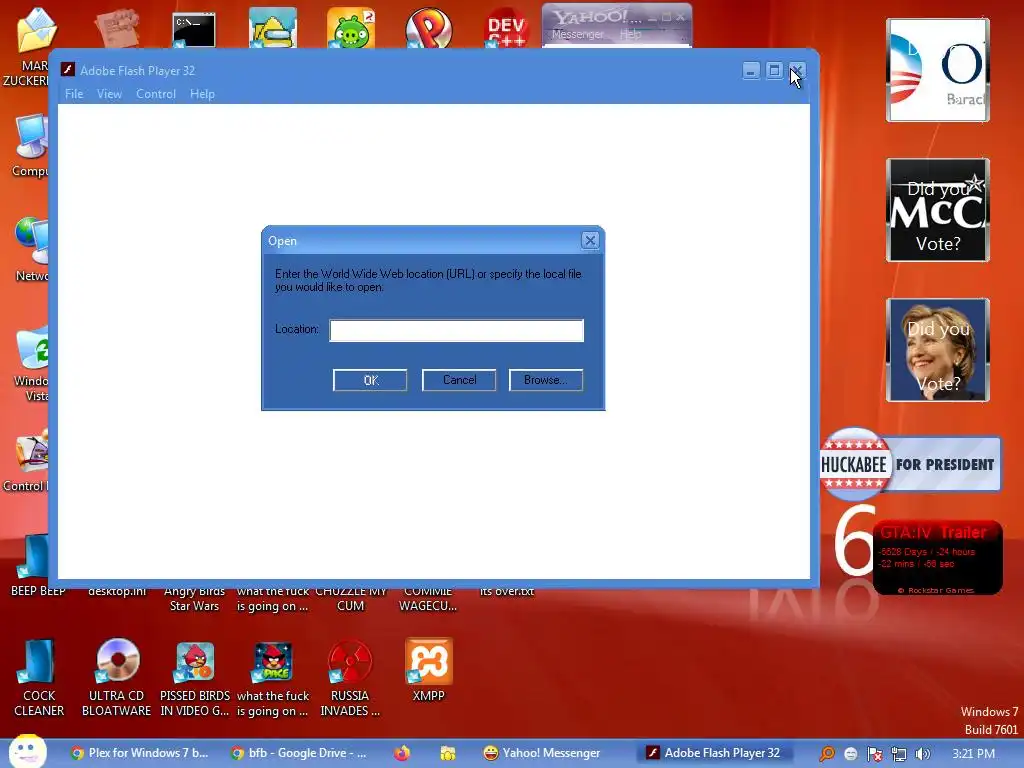Screen dimensions: 1024x768
Task: Click OK in the Open dialog
Action: point(370,380)
